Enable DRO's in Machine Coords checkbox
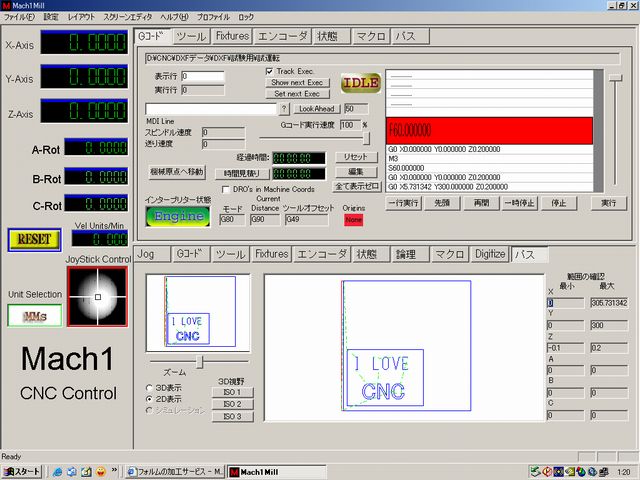The height and width of the screenshot is (480, 640). (x=225, y=190)
